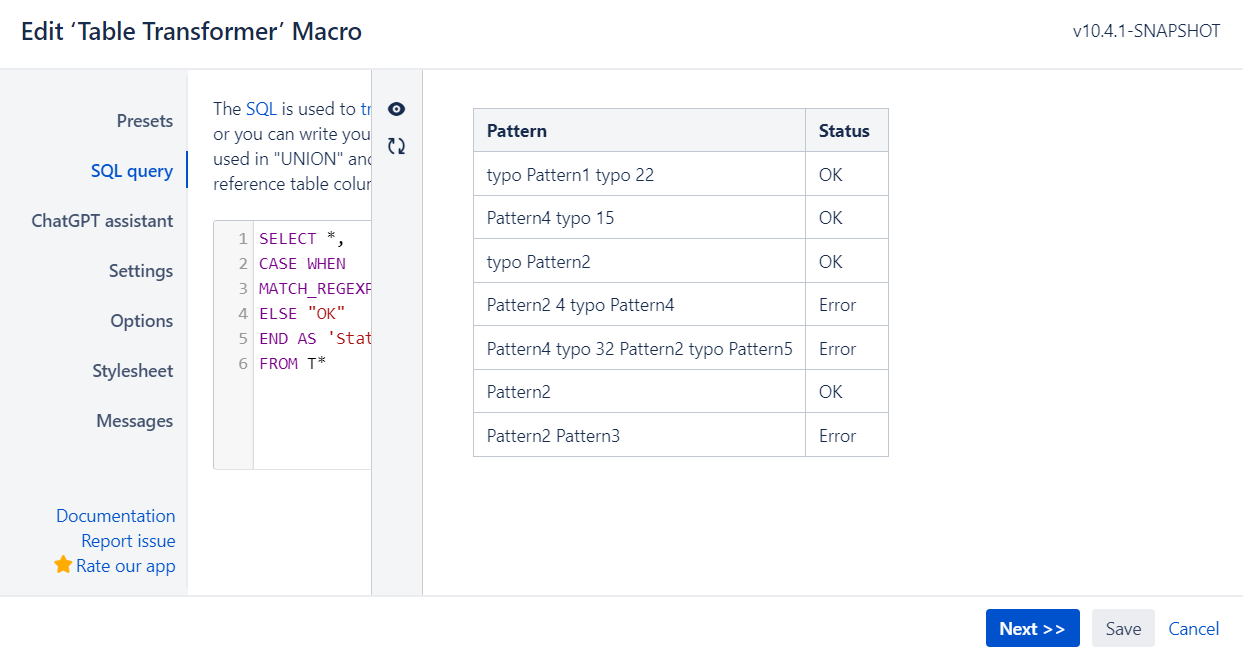1243x656 pixels.
Task: Save the macro configuration
Action: point(1122,628)
